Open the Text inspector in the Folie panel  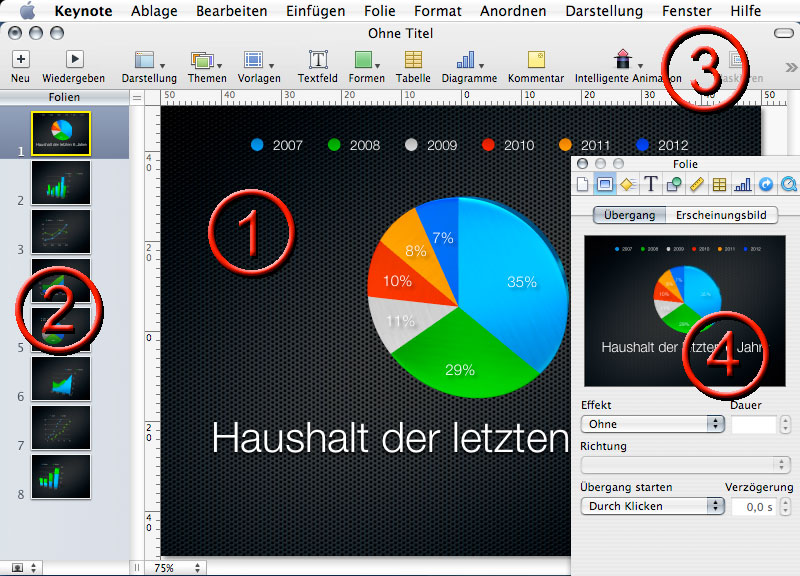click(x=650, y=184)
